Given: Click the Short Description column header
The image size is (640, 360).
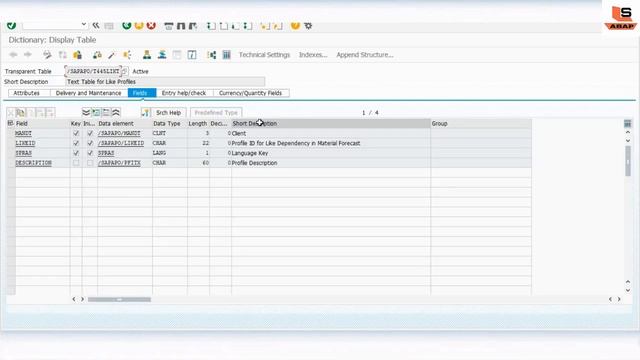Looking at the screenshot, I should coord(331,123).
